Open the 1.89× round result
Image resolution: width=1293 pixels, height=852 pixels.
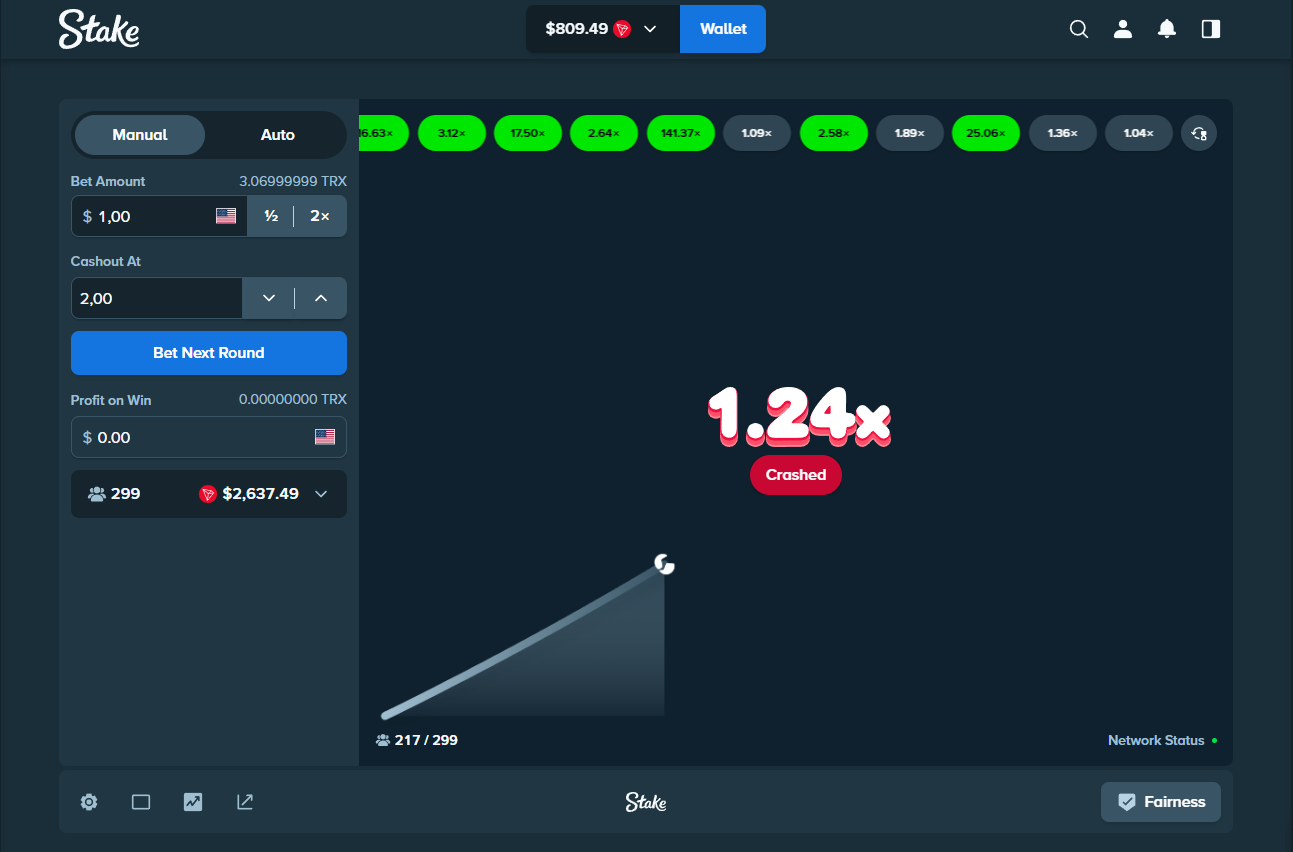coord(910,133)
